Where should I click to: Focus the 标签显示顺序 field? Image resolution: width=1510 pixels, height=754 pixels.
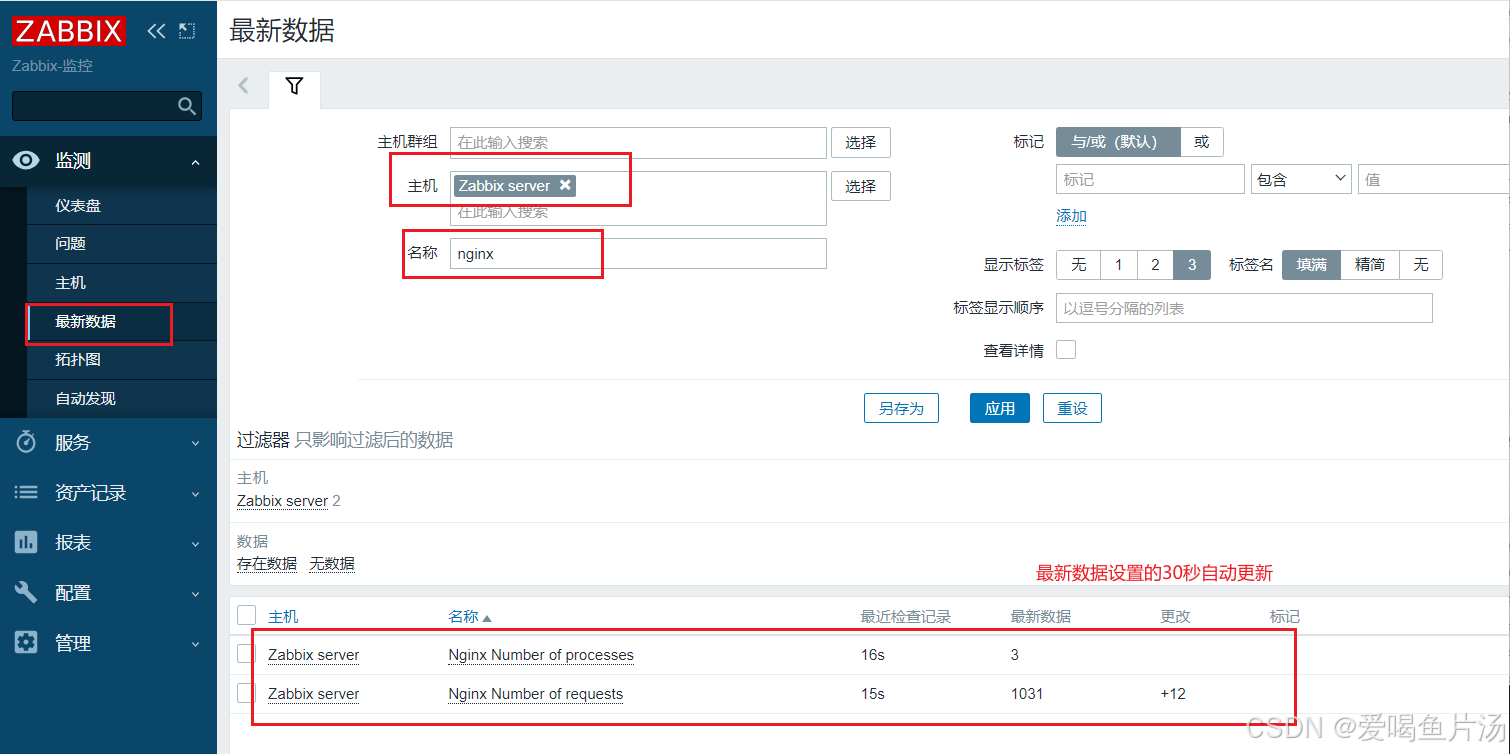coord(1244,308)
